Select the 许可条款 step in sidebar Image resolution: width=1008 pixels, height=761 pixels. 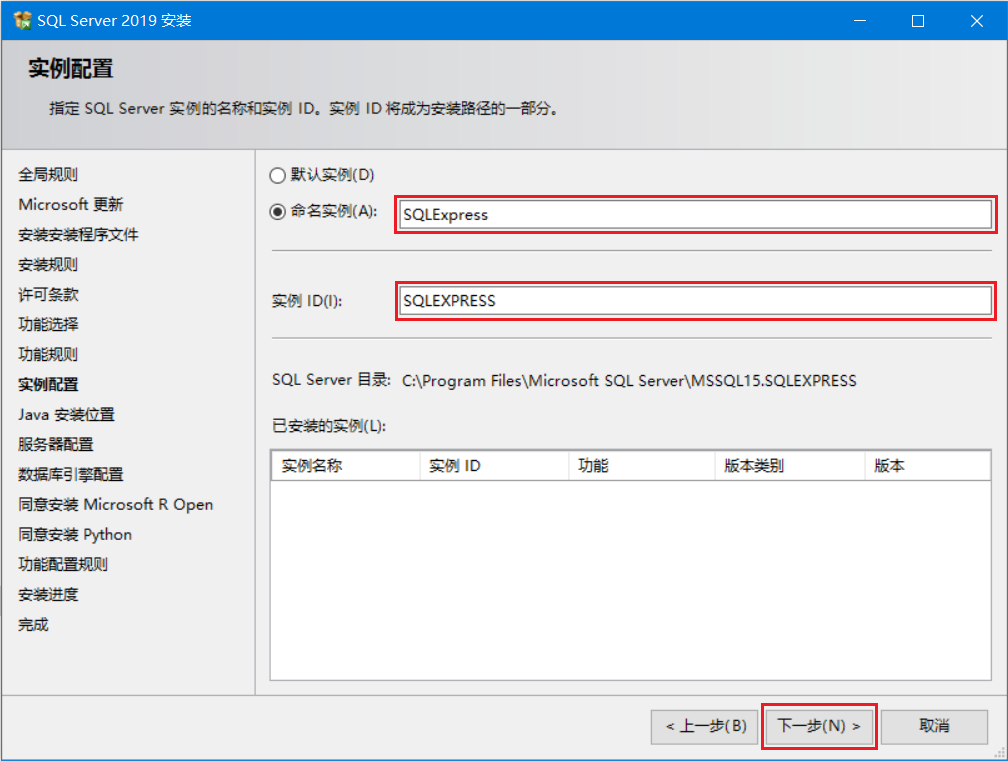[48, 295]
